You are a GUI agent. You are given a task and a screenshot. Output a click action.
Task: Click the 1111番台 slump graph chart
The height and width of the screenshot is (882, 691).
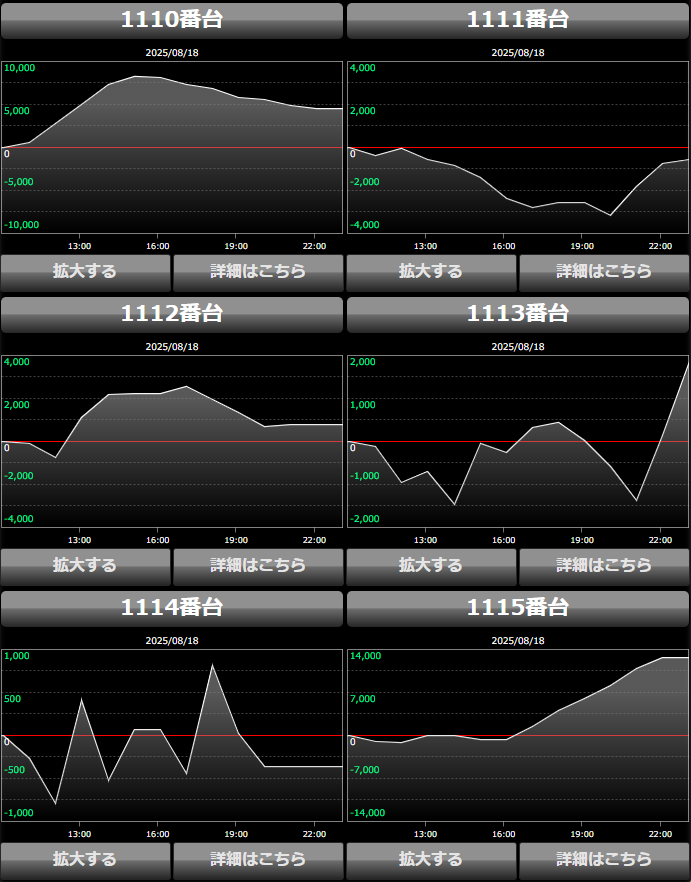pyautogui.click(x=518, y=147)
